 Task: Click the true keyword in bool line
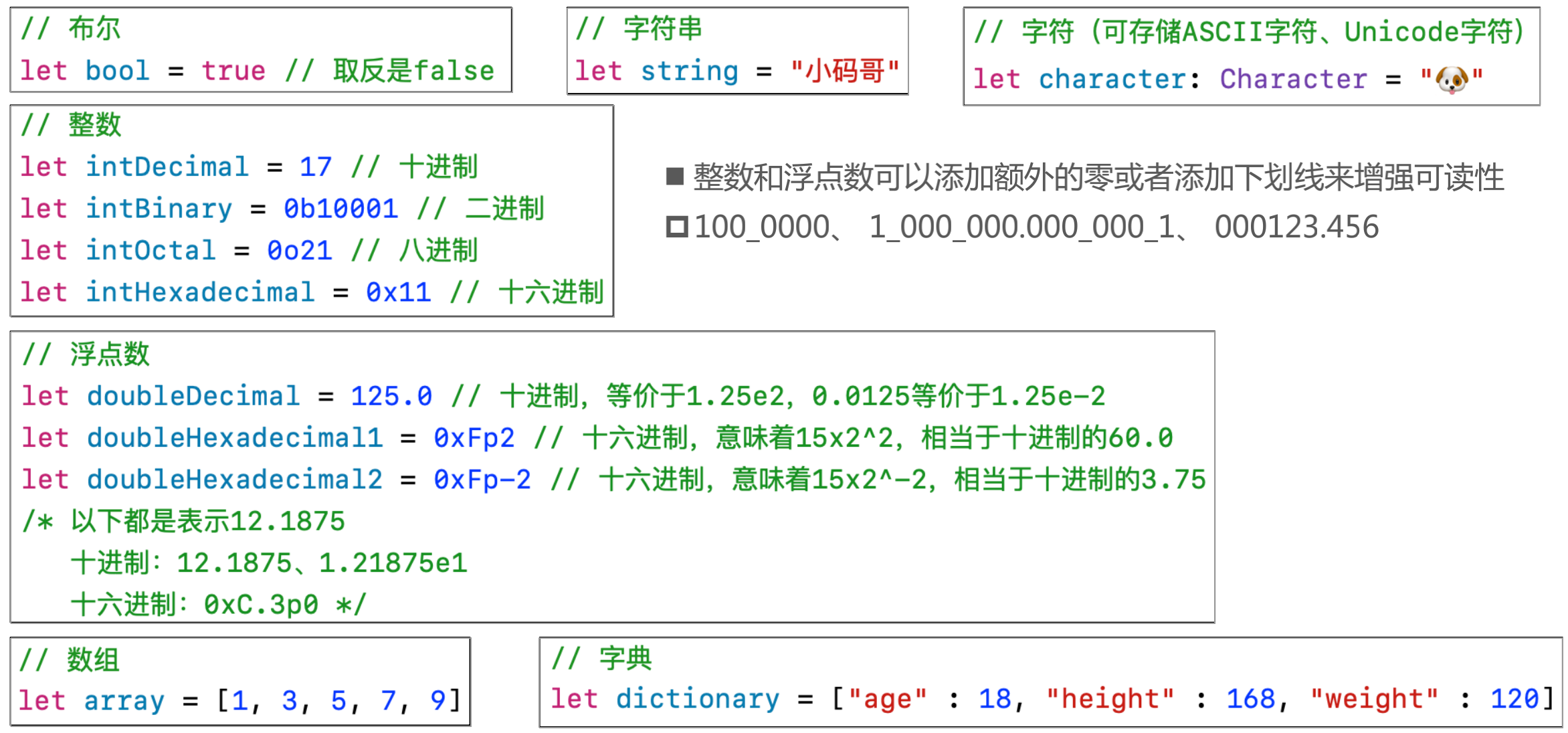tap(233, 71)
